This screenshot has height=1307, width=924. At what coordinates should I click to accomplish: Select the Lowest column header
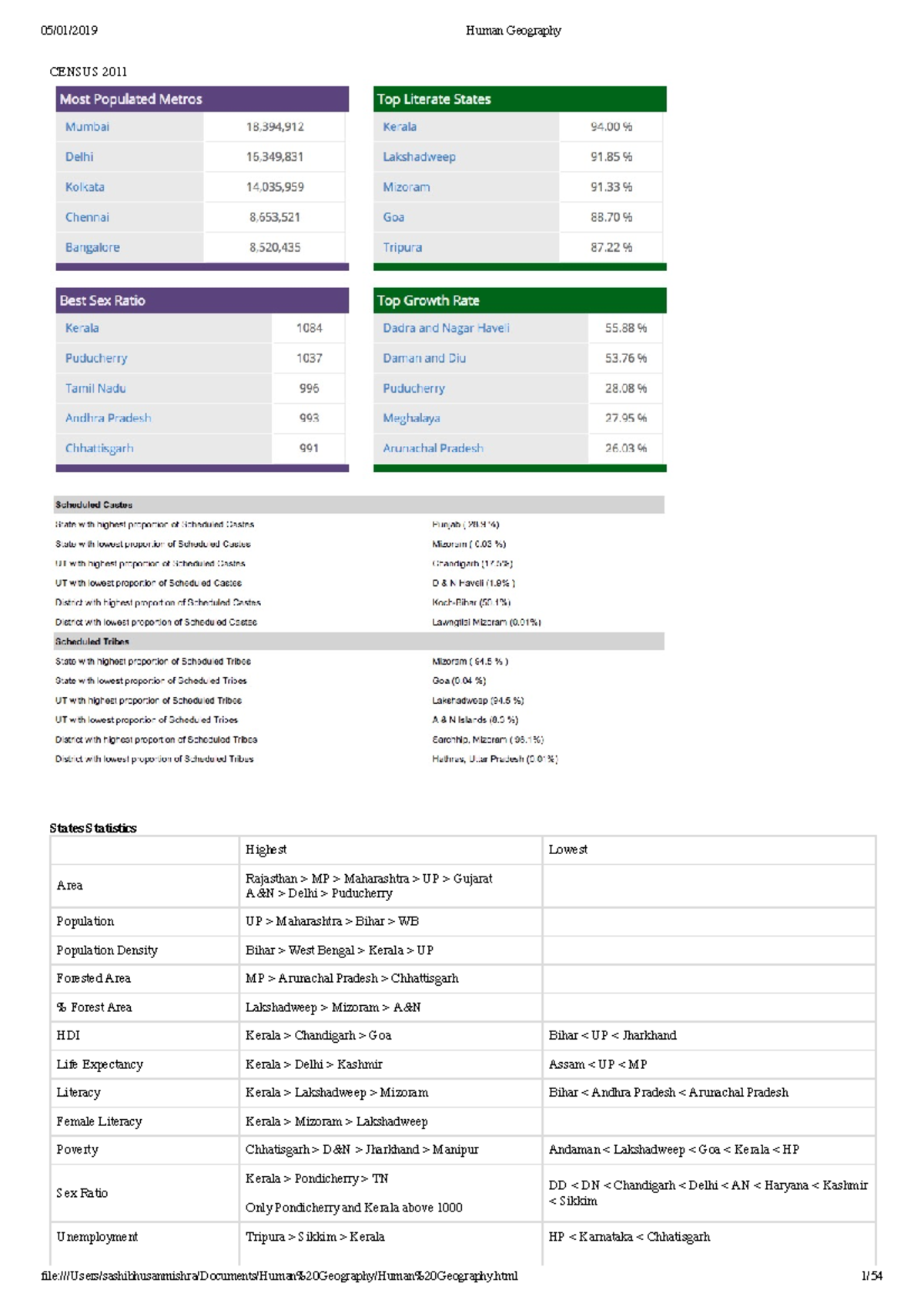pos(567,850)
